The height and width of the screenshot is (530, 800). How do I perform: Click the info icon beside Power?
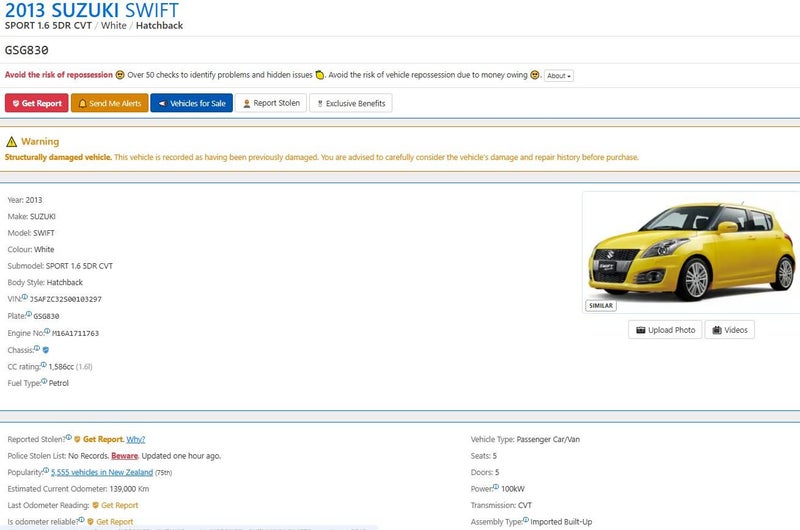[497, 487]
